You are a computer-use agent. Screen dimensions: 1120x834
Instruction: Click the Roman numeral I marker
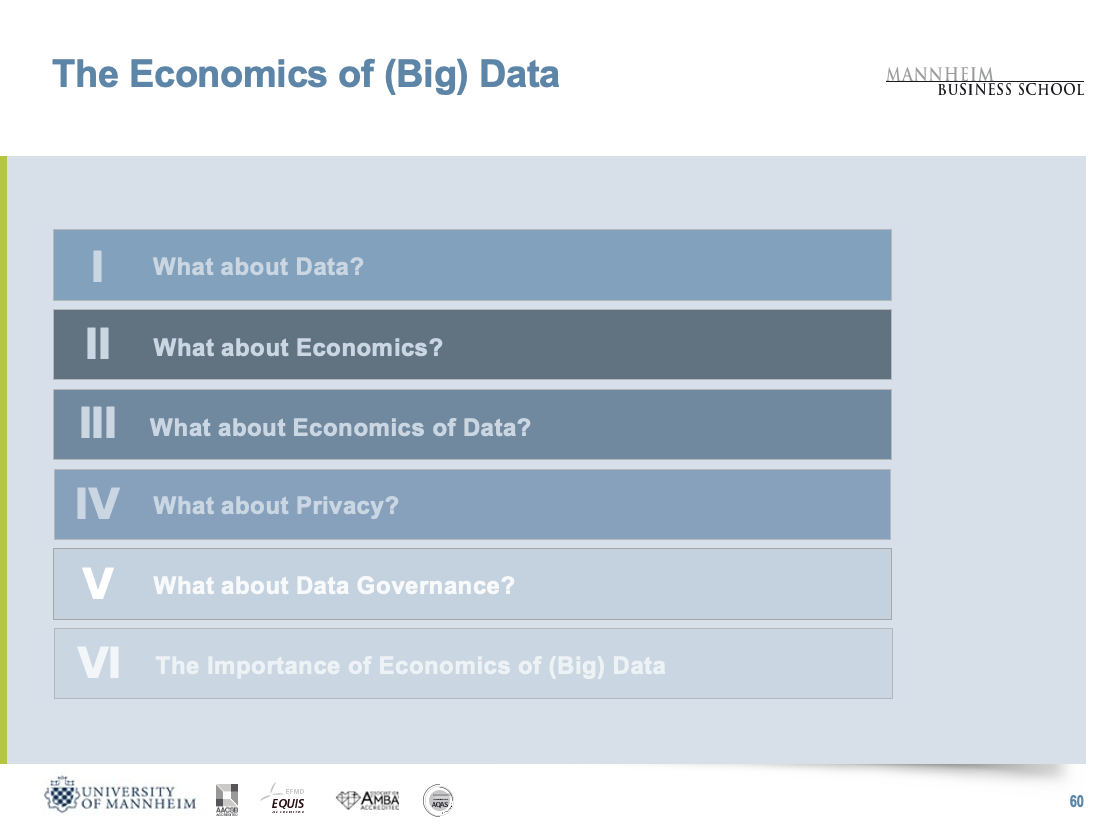[x=97, y=266]
